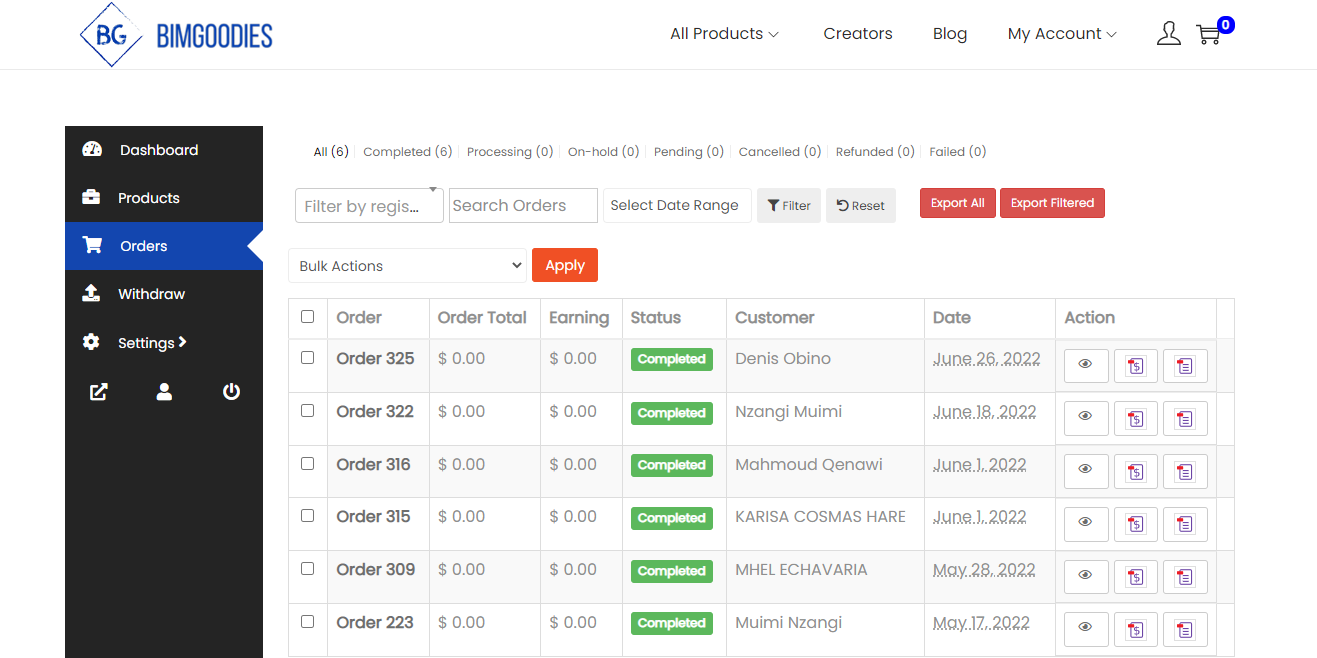Screen dimensions: 1317x658
Task: Click the Export All button
Action: pyautogui.click(x=958, y=203)
